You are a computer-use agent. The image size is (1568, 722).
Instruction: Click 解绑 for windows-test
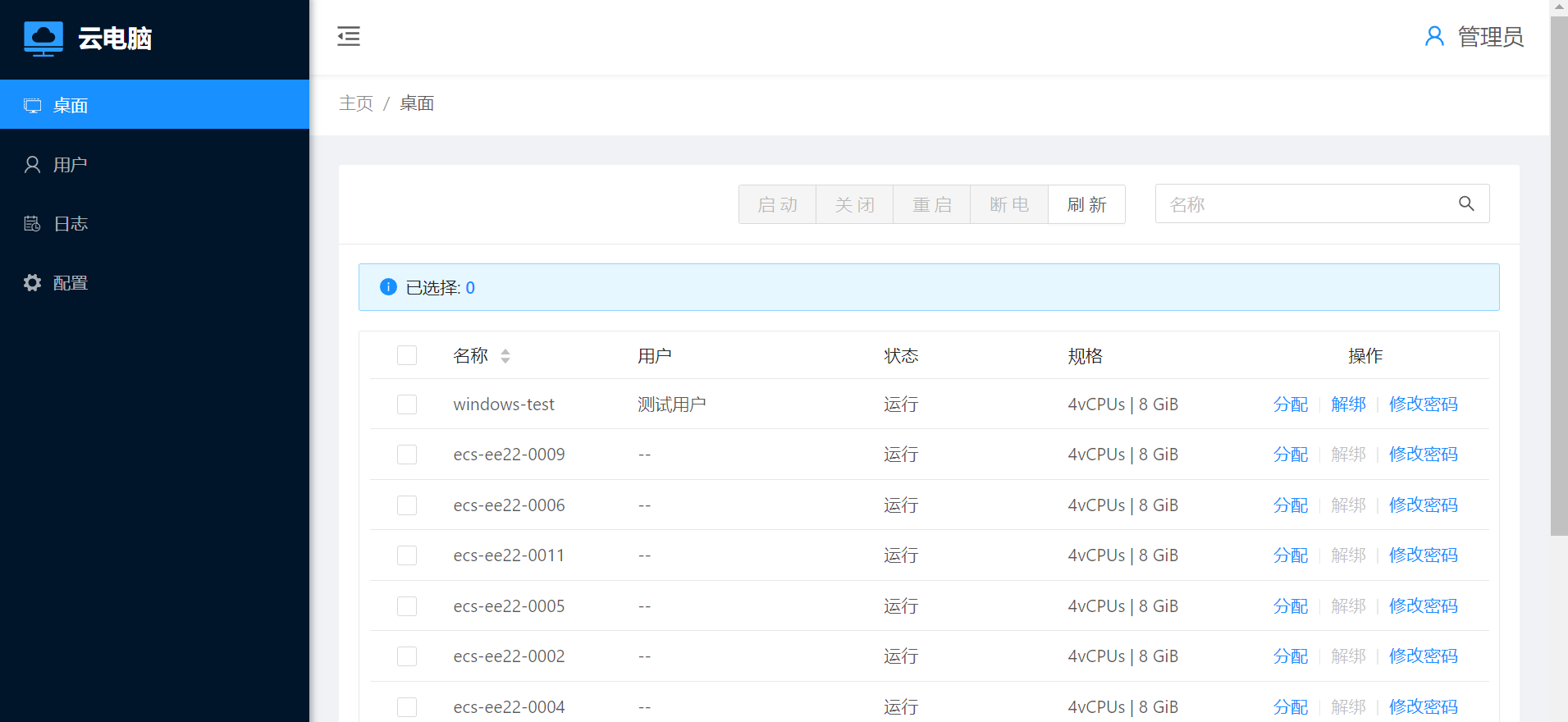[1349, 404]
